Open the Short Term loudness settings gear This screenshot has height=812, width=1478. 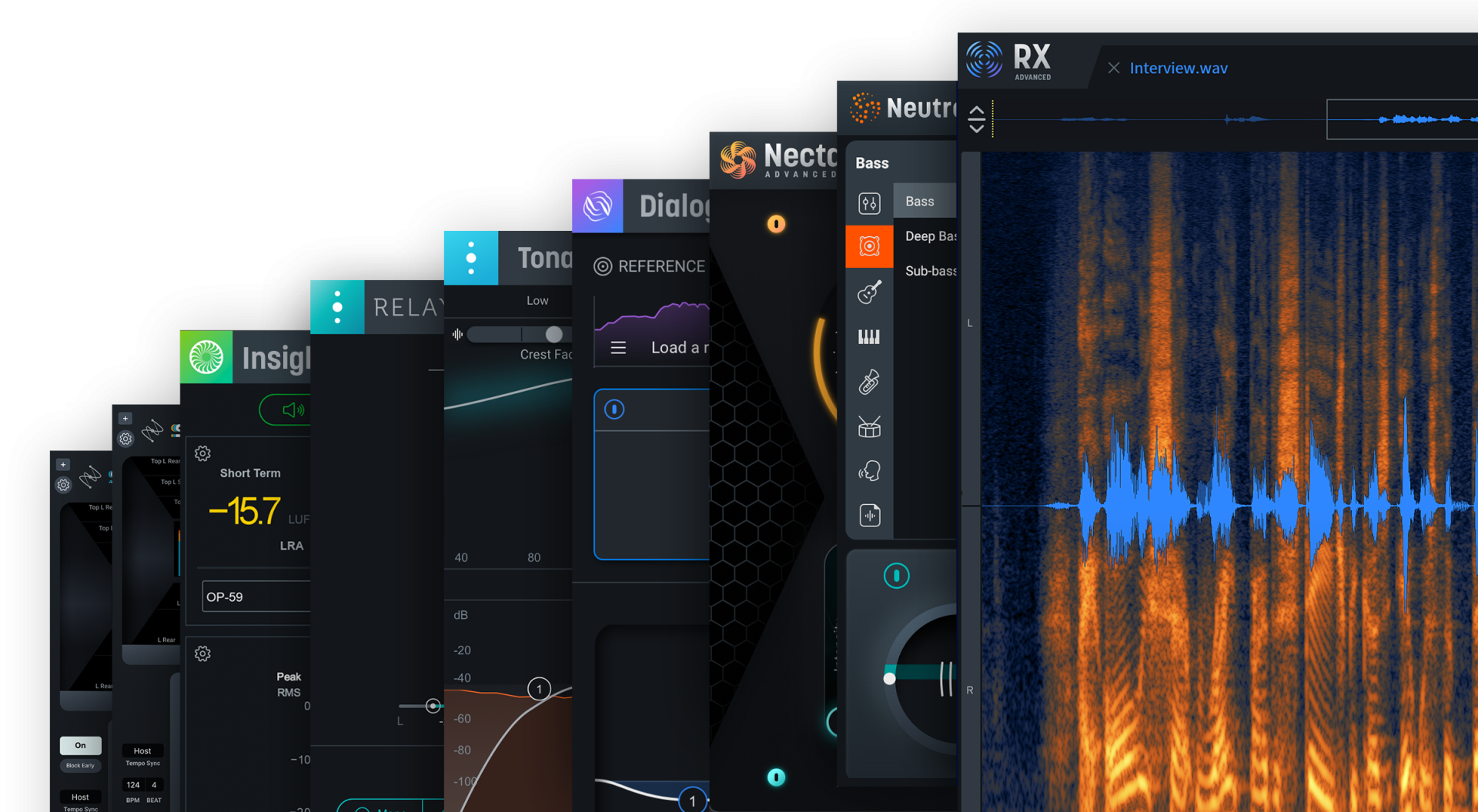tap(202, 453)
